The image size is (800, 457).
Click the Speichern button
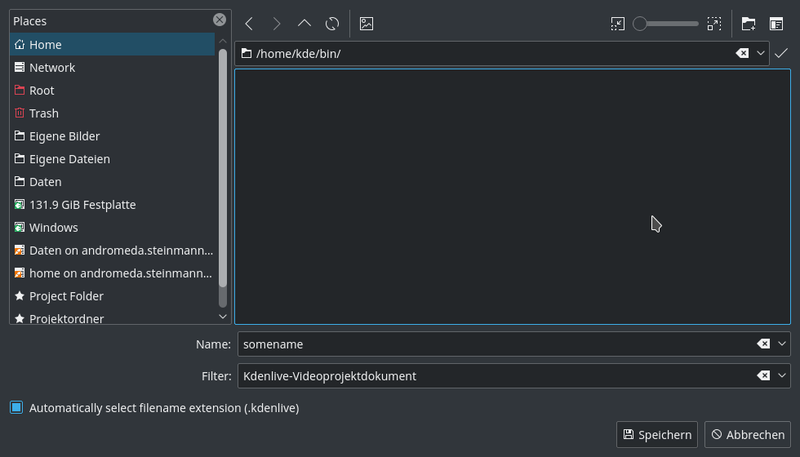point(657,435)
